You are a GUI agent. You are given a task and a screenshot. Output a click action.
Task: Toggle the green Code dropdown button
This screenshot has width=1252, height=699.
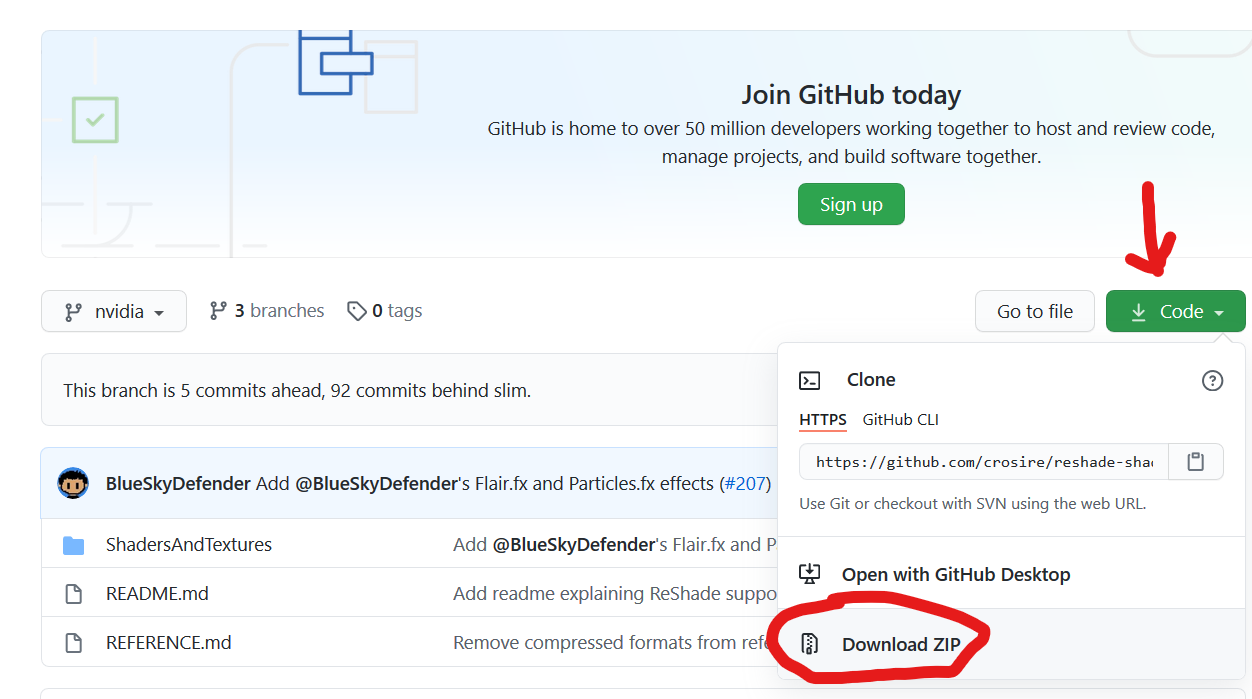1176,312
